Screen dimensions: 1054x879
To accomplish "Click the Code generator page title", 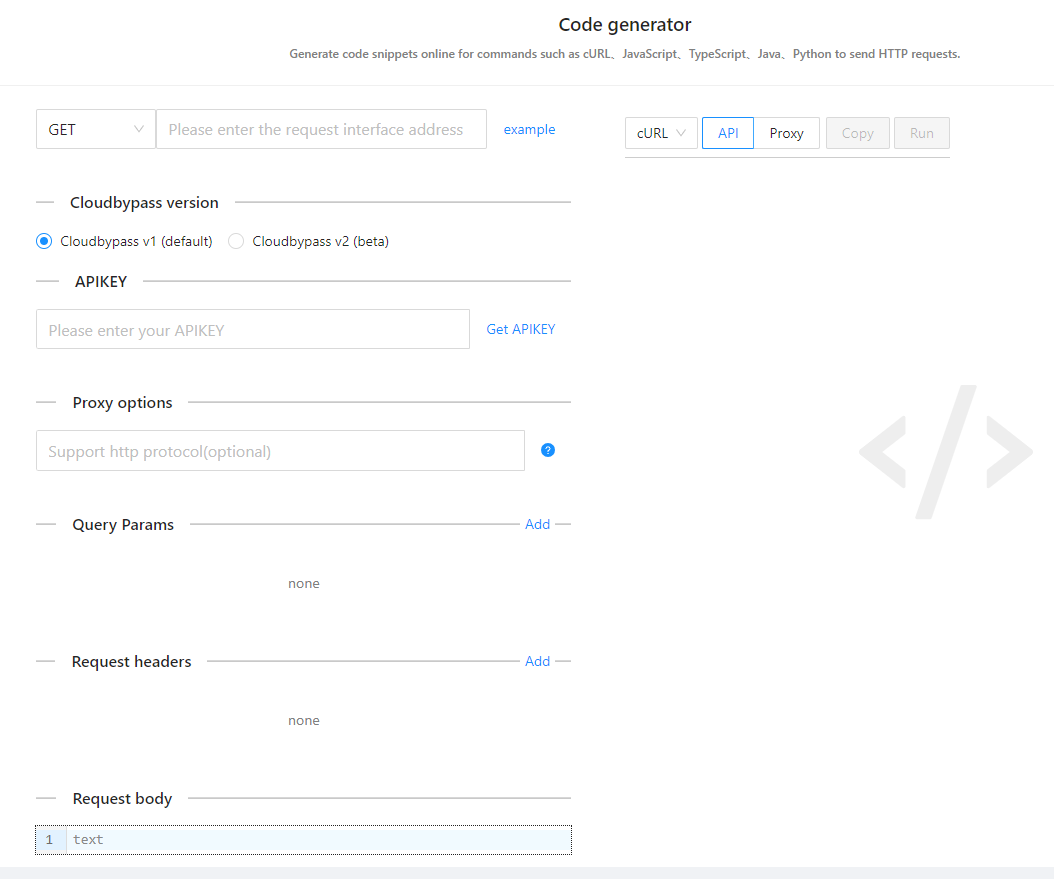I will [x=625, y=25].
